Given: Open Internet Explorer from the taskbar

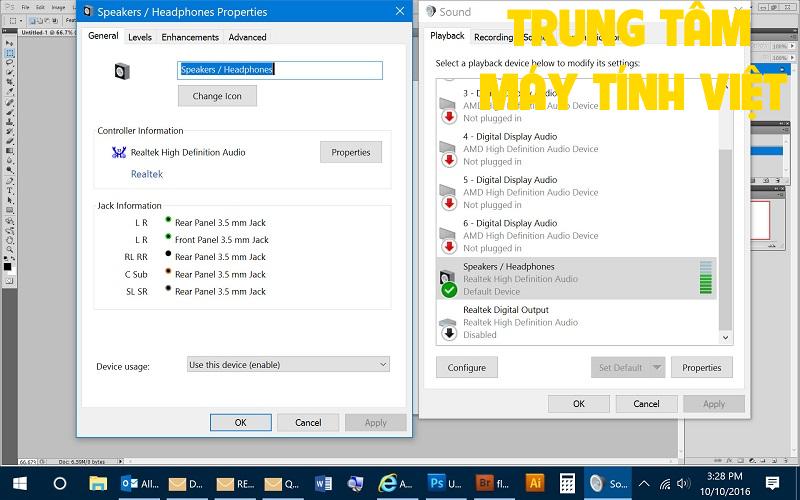Looking at the screenshot, I should tap(397, 483).
